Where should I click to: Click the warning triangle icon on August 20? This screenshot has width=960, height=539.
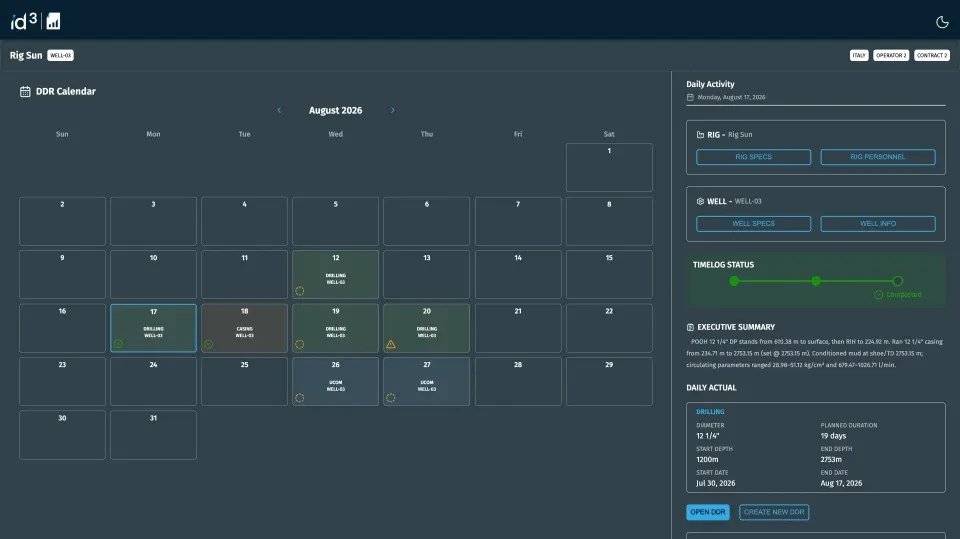pyautogui.click(x=391, y=344)
